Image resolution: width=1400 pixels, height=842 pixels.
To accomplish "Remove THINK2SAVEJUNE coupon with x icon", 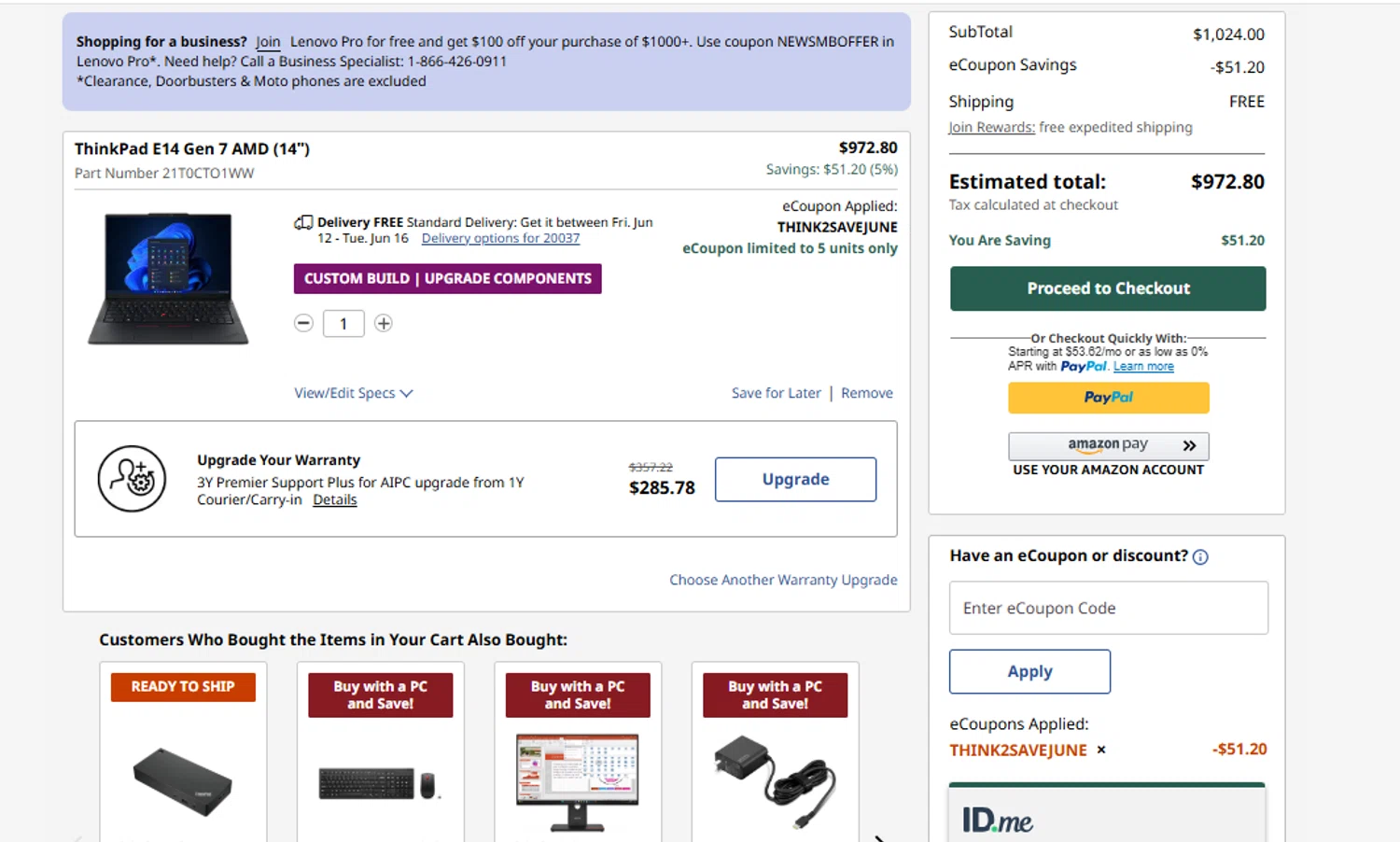I will tap(1101, 750).
